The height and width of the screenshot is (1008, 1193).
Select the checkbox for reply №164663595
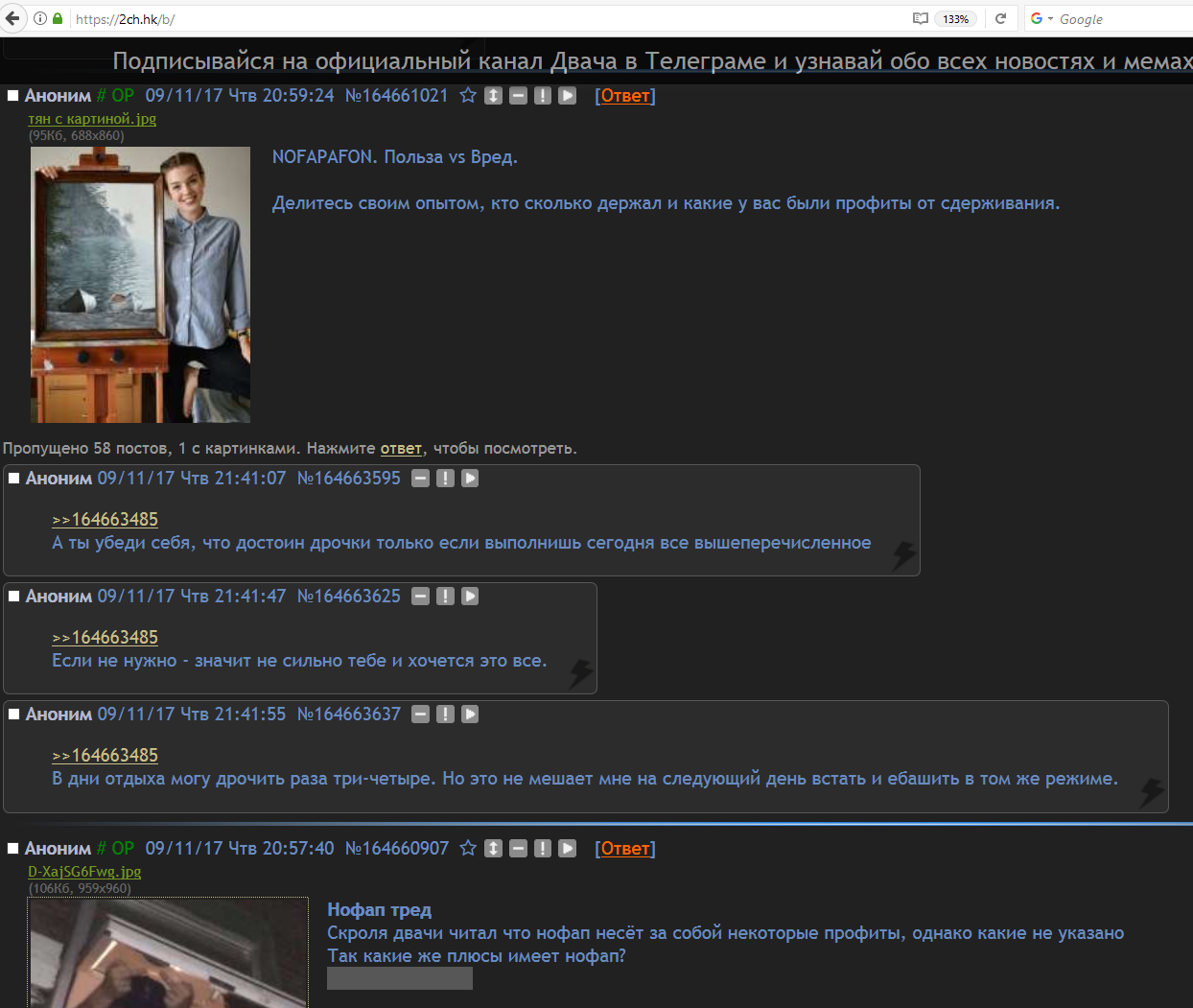pyautogui.click(x=14, y=478)
